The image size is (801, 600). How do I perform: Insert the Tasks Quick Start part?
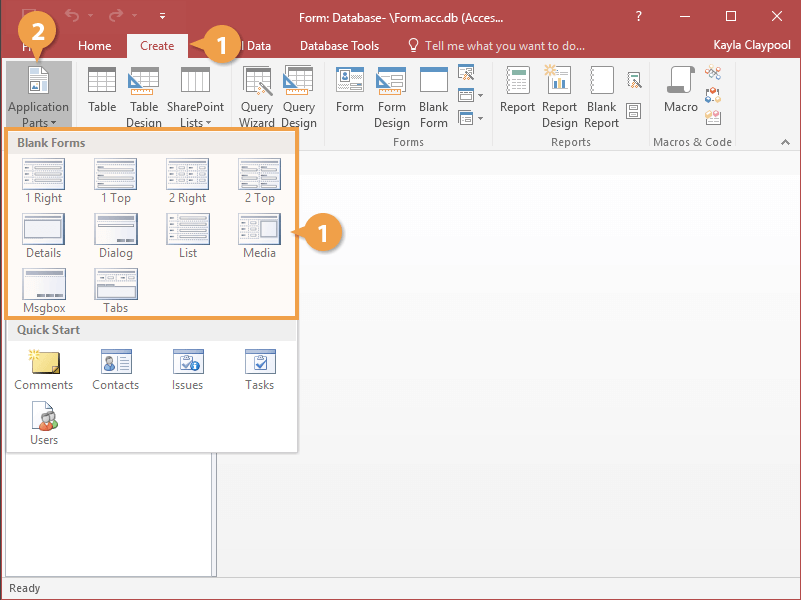[259, 370]
